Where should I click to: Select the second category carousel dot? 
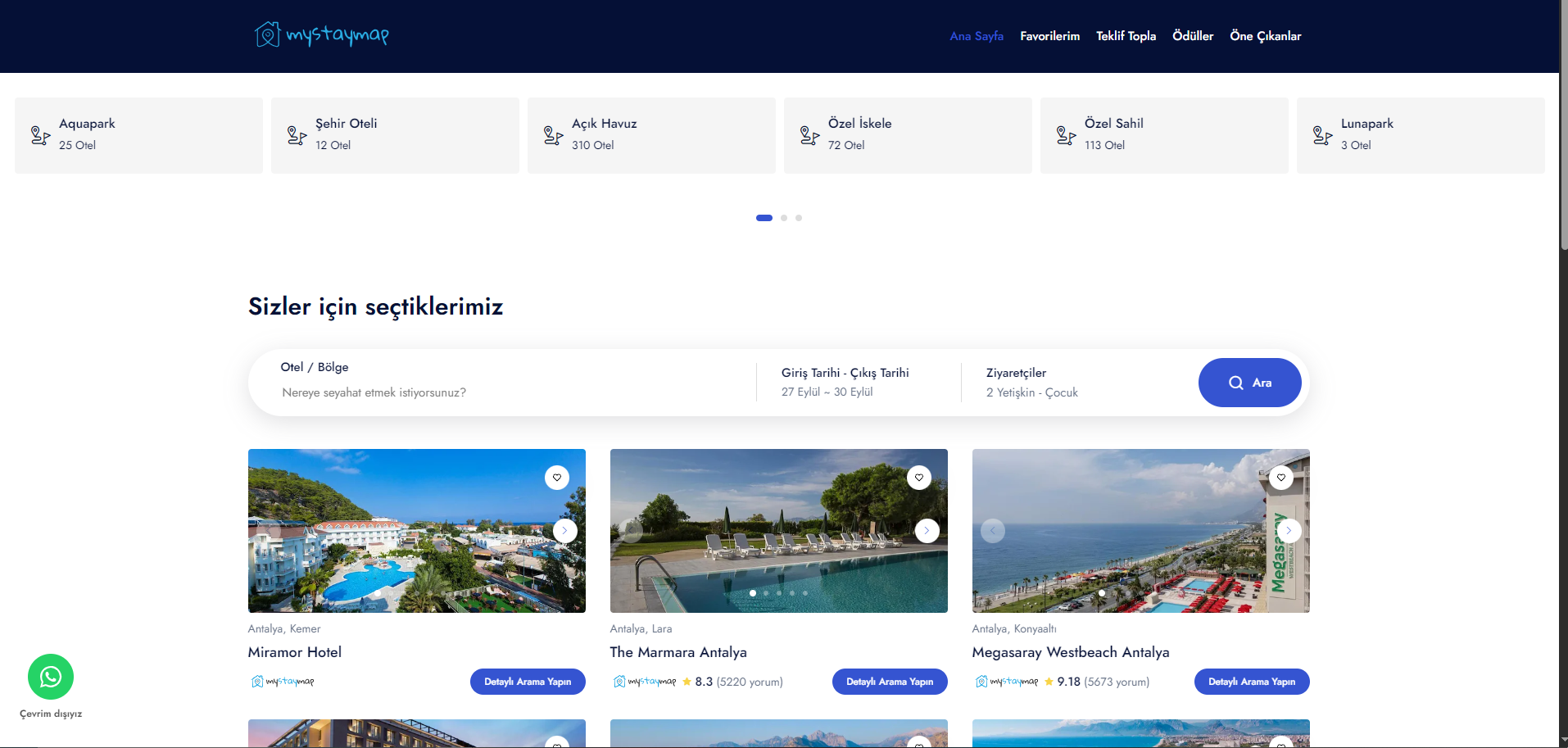coord(784,218)
